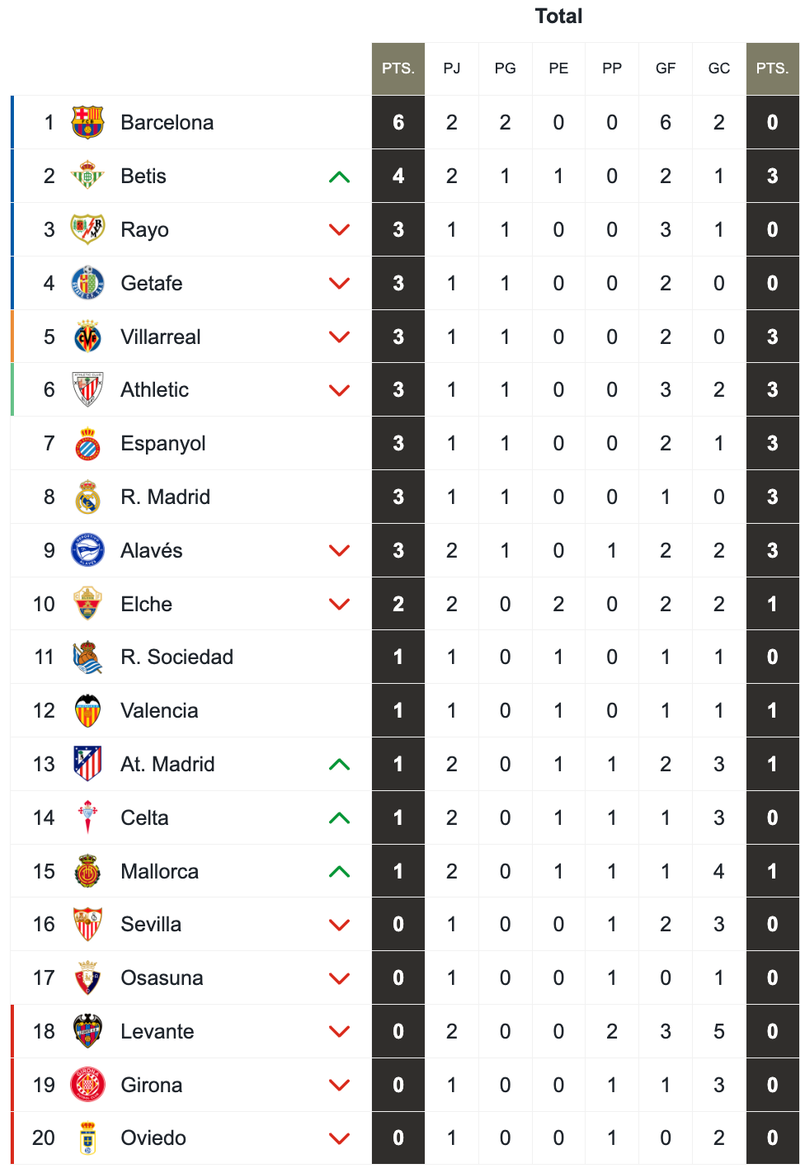Screen dimensions: 800x1173
Task: Open the R. Madrid team link
Action: [x=165, y=497]
